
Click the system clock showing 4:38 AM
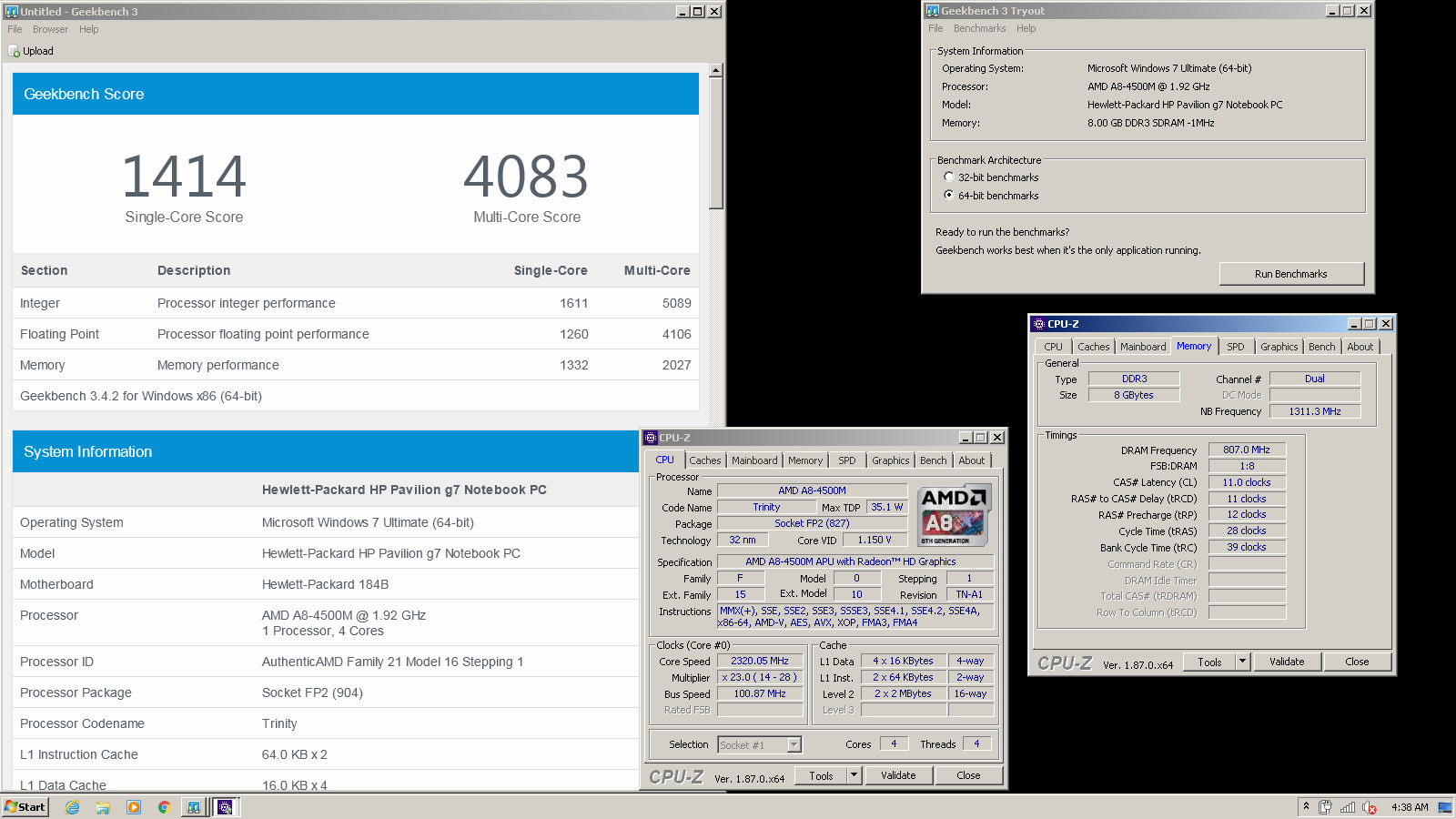1410,807
